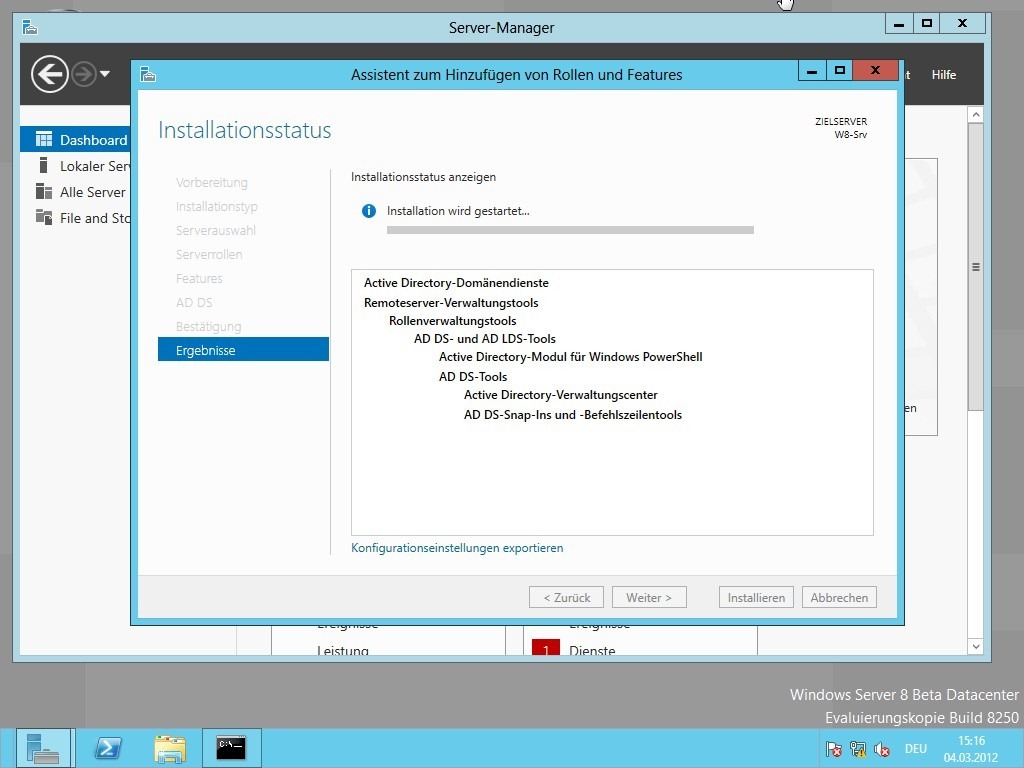Image resolution: width=1024 pixels, height=768 pixels.
Task: Click the volume speaker tray icon
Action: click(x=882, y=749)
